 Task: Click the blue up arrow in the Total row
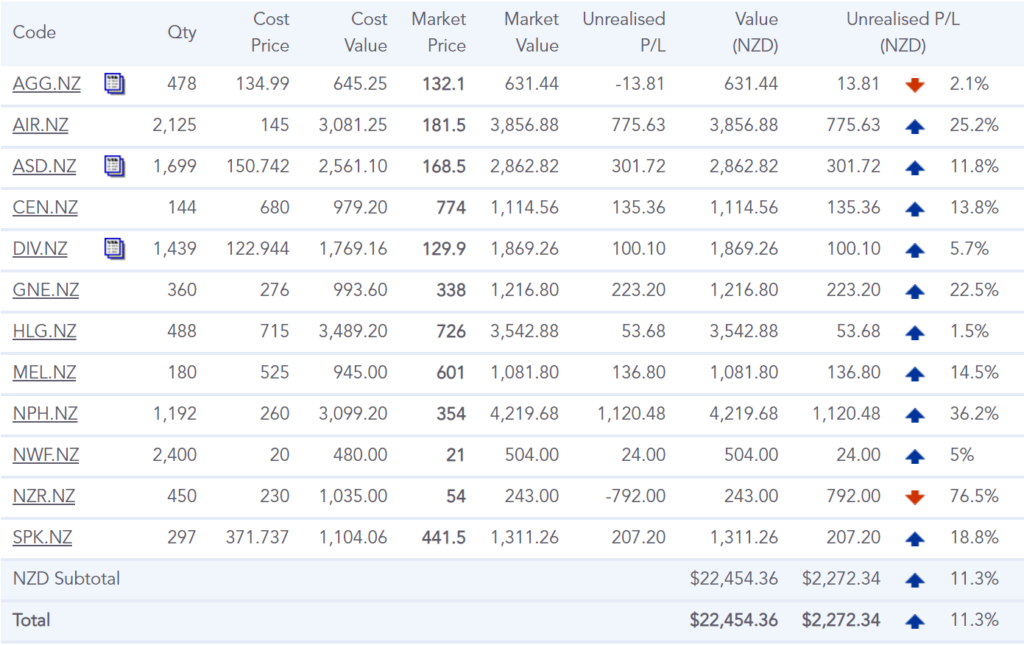click(914, 621)
